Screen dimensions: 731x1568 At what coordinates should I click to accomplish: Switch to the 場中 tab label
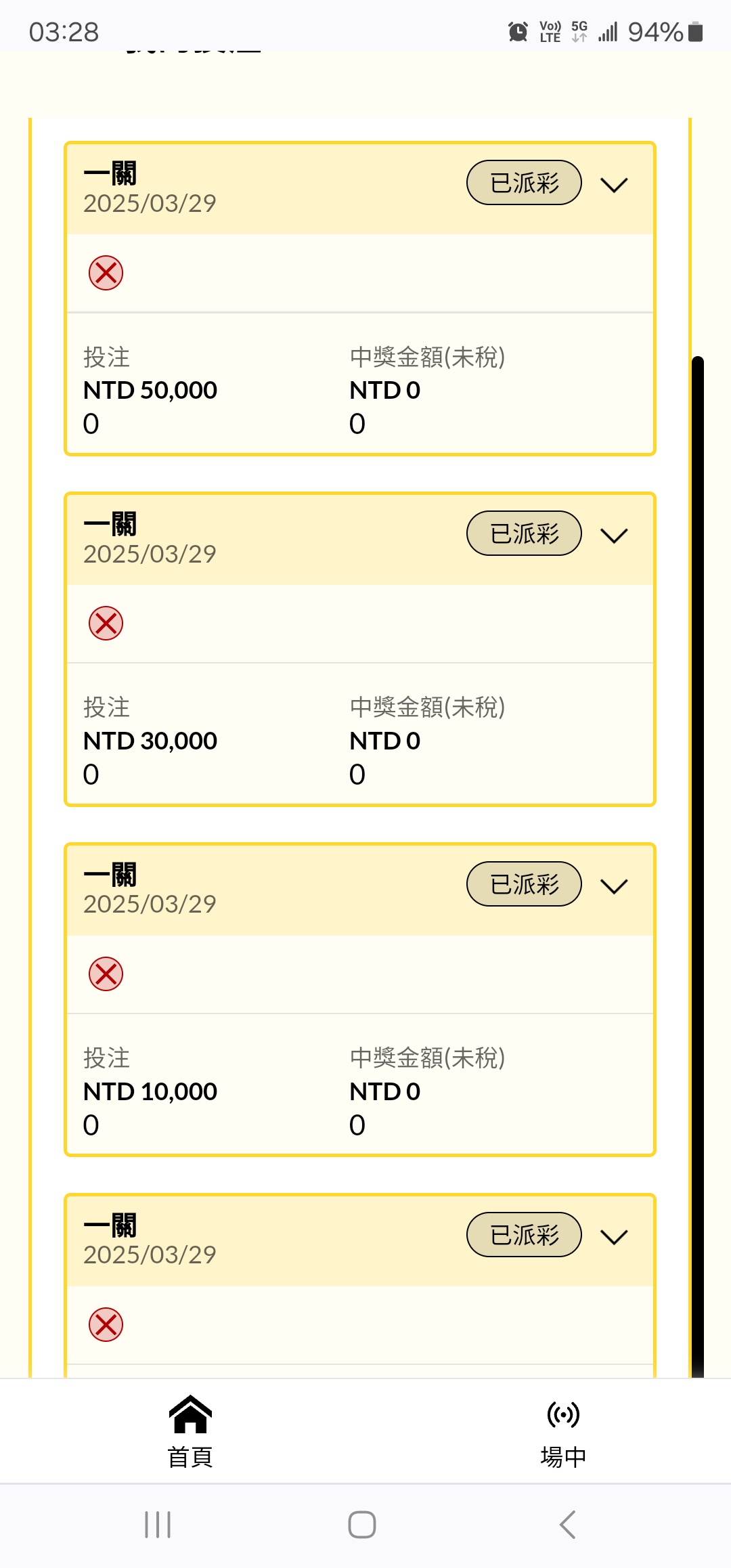tap(563, 1457)
